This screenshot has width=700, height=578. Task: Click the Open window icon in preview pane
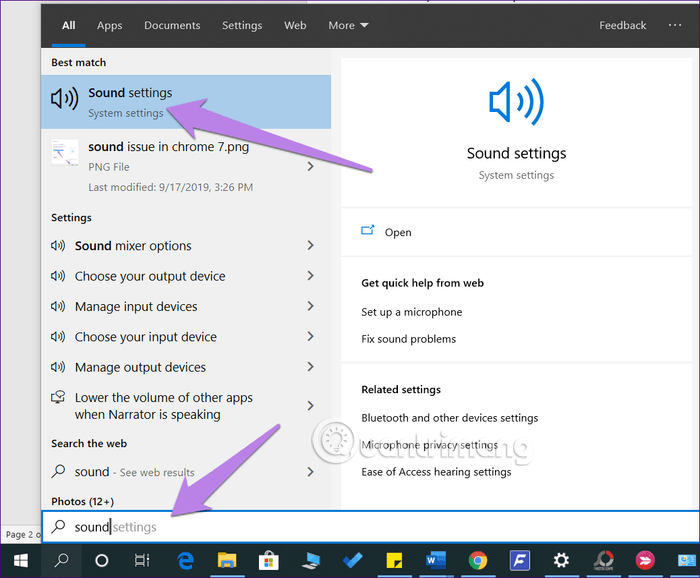tap(367, 230)
